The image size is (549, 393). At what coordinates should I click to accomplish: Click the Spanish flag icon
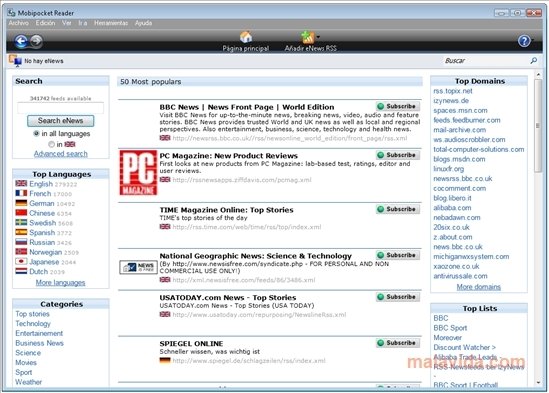point(21,232)
